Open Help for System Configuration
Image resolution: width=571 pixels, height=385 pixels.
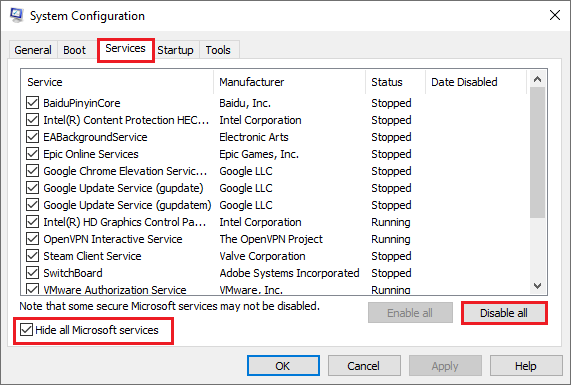pyautogui.click(x=525, y=366)
